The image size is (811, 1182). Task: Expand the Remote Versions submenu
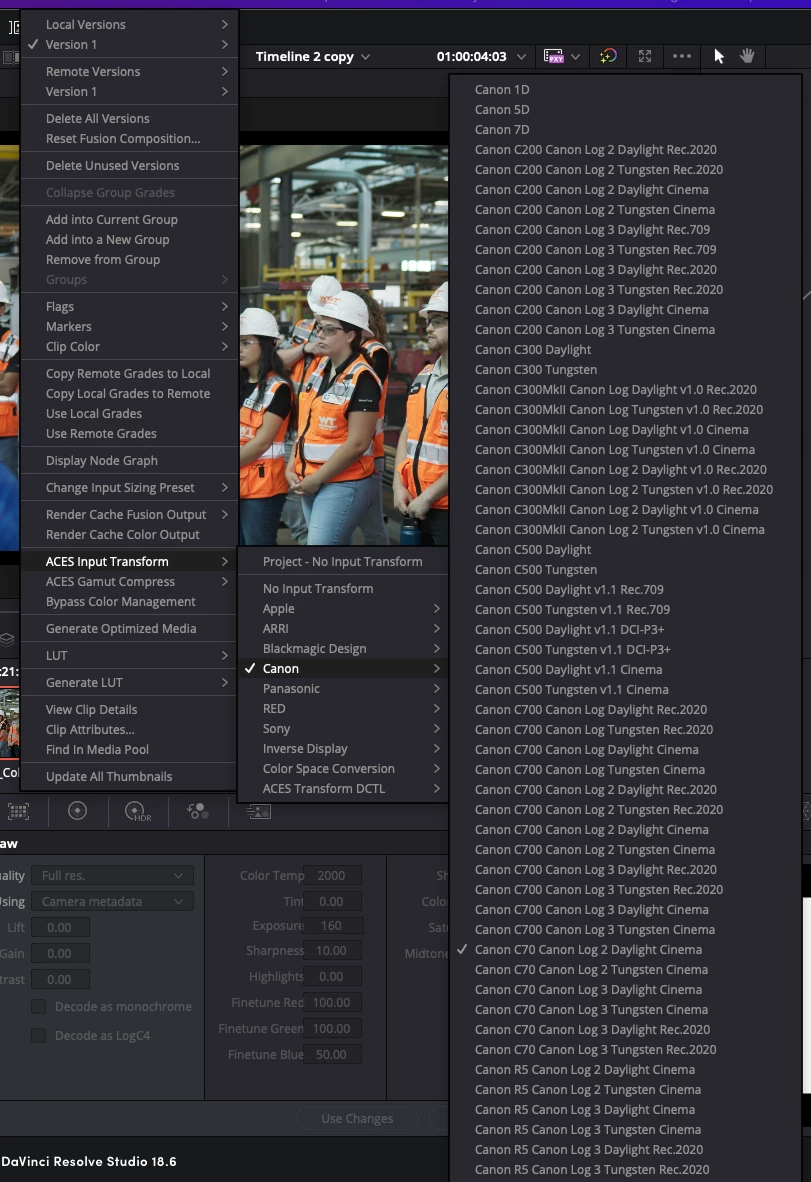130,72
